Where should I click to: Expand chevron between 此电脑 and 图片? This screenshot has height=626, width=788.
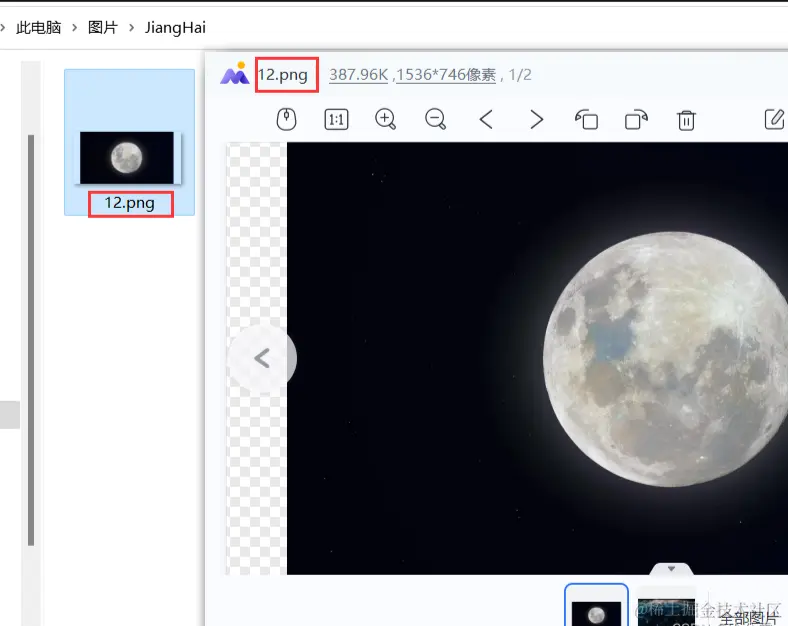click(x=74, y=27)
